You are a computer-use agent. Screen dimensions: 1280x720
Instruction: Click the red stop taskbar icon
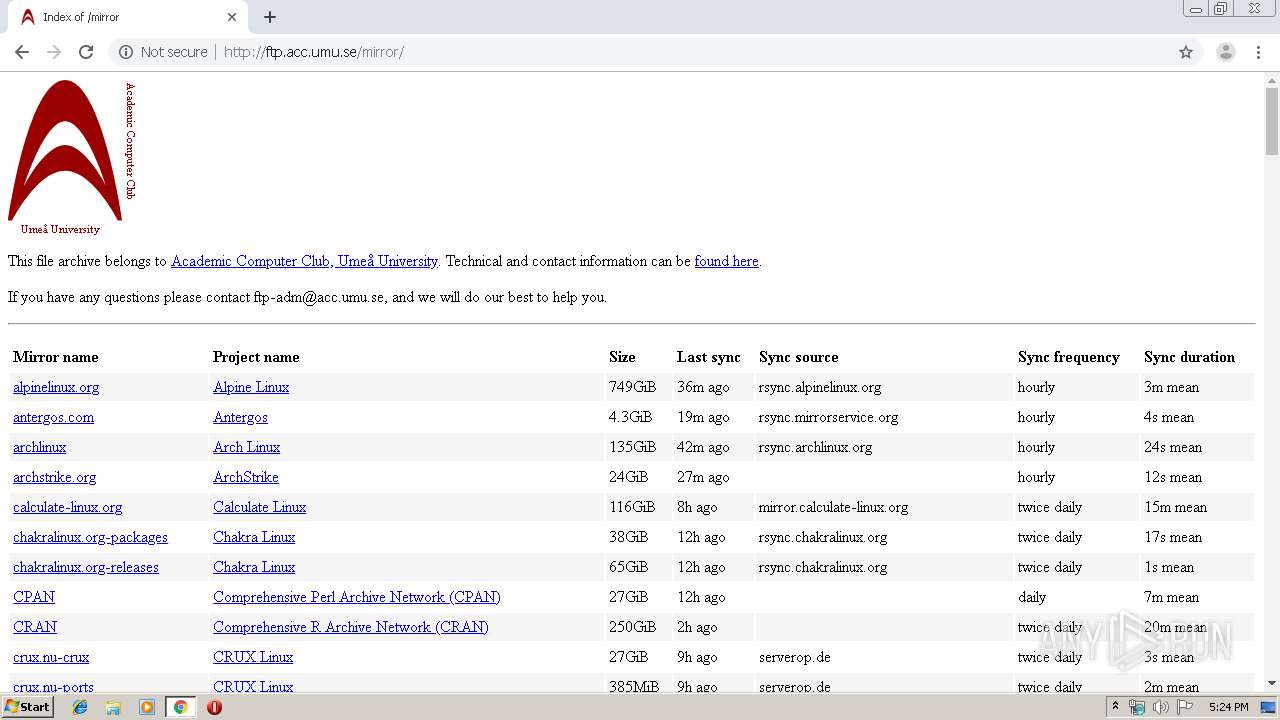click(214, 707)
